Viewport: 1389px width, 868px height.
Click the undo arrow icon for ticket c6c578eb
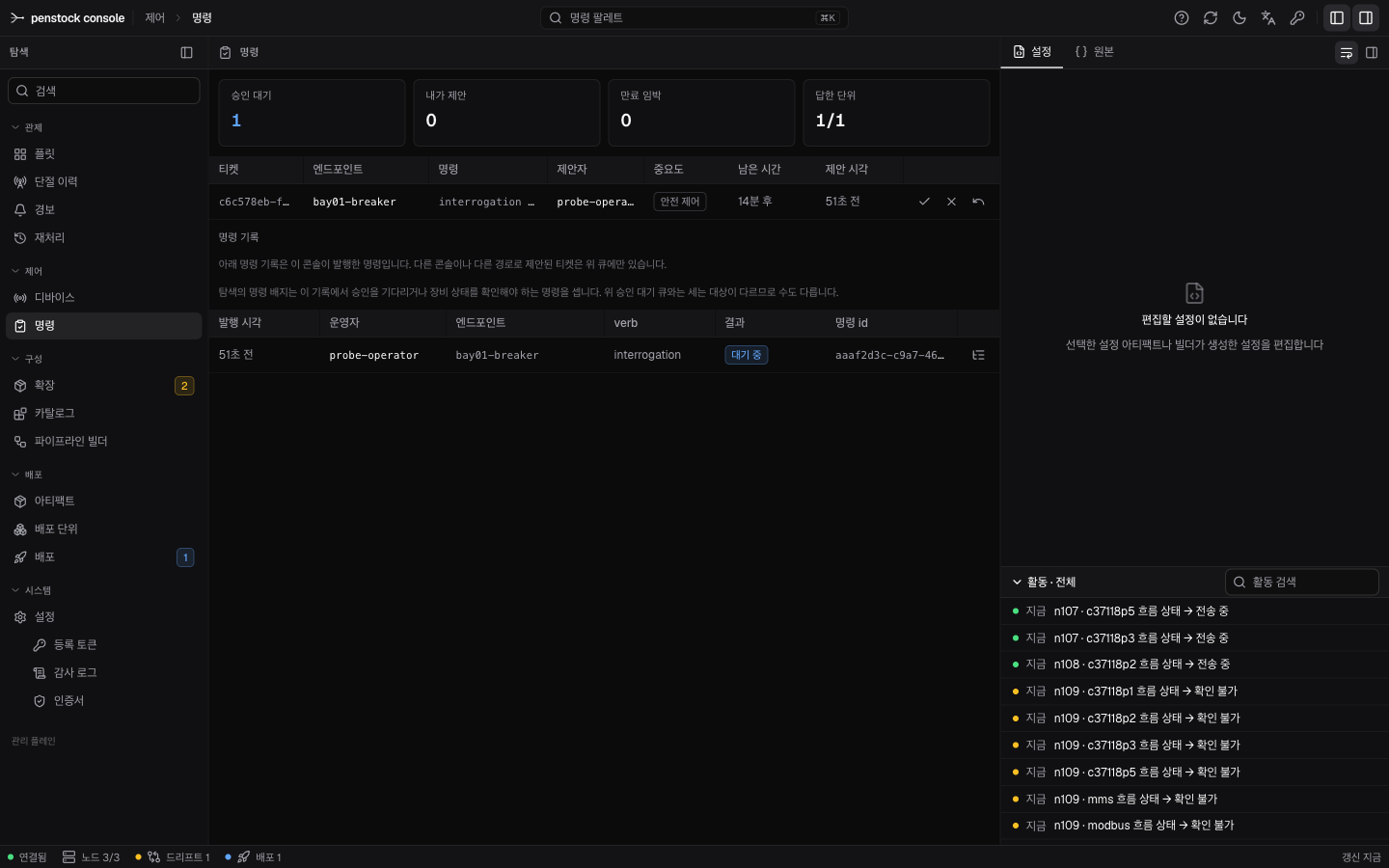tap(978, 202)
